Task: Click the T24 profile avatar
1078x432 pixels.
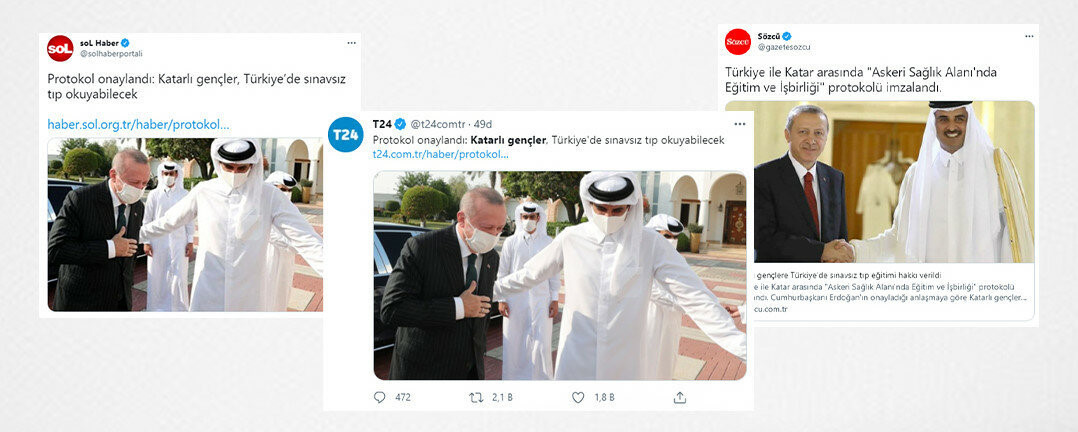Action: point(346,135)
